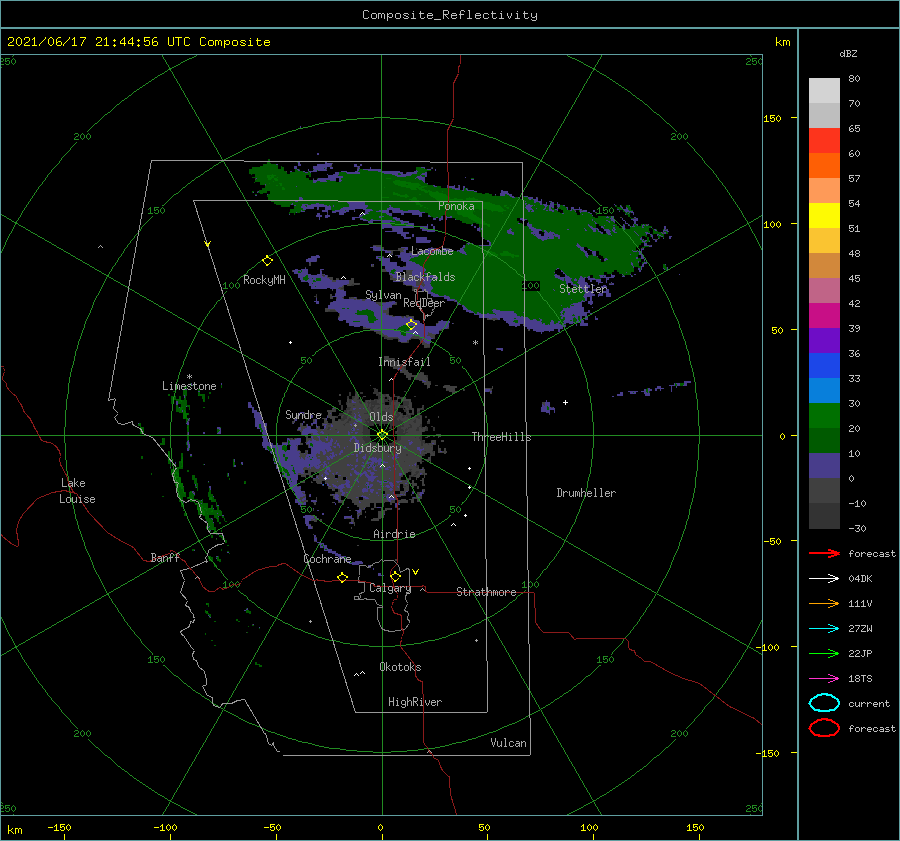900x841 pixels.
Task: Select the 36 dBZ purple color swatch
Action: pyautogui.click(x=824, y=340)
